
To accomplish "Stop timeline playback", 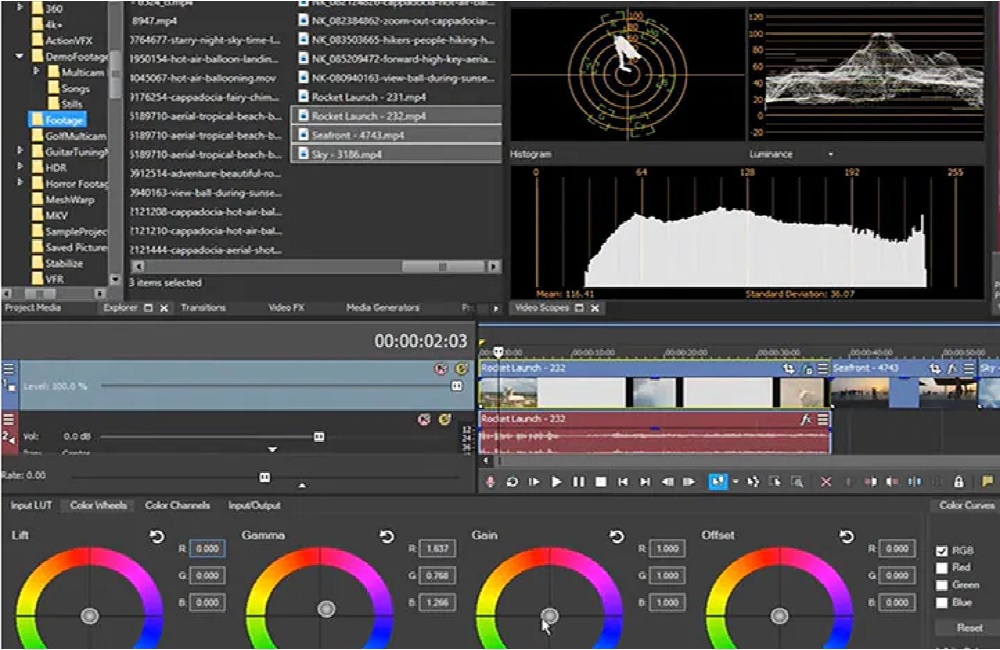I will point(601,482).
